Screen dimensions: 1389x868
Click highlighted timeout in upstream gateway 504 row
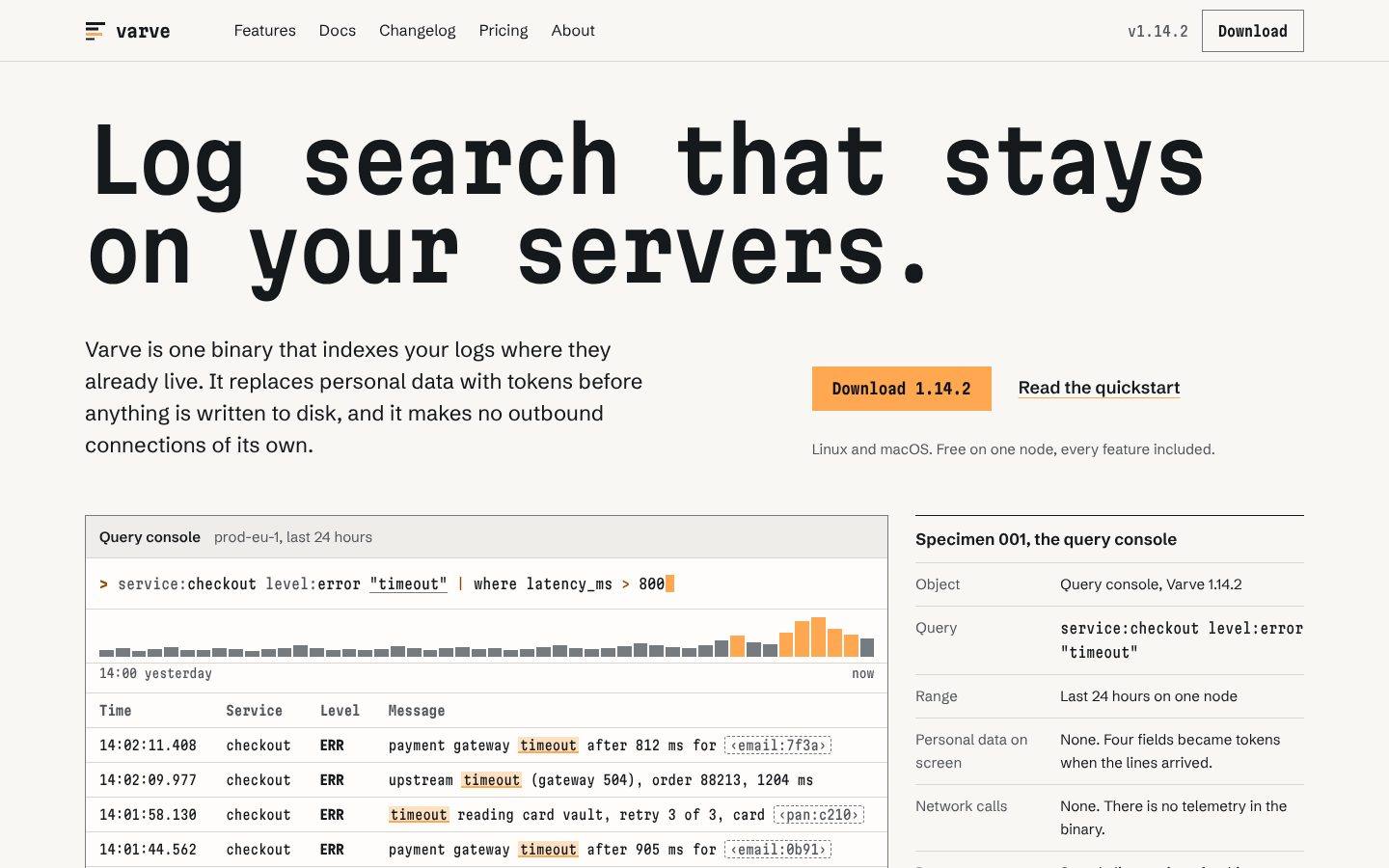(491, 780)
